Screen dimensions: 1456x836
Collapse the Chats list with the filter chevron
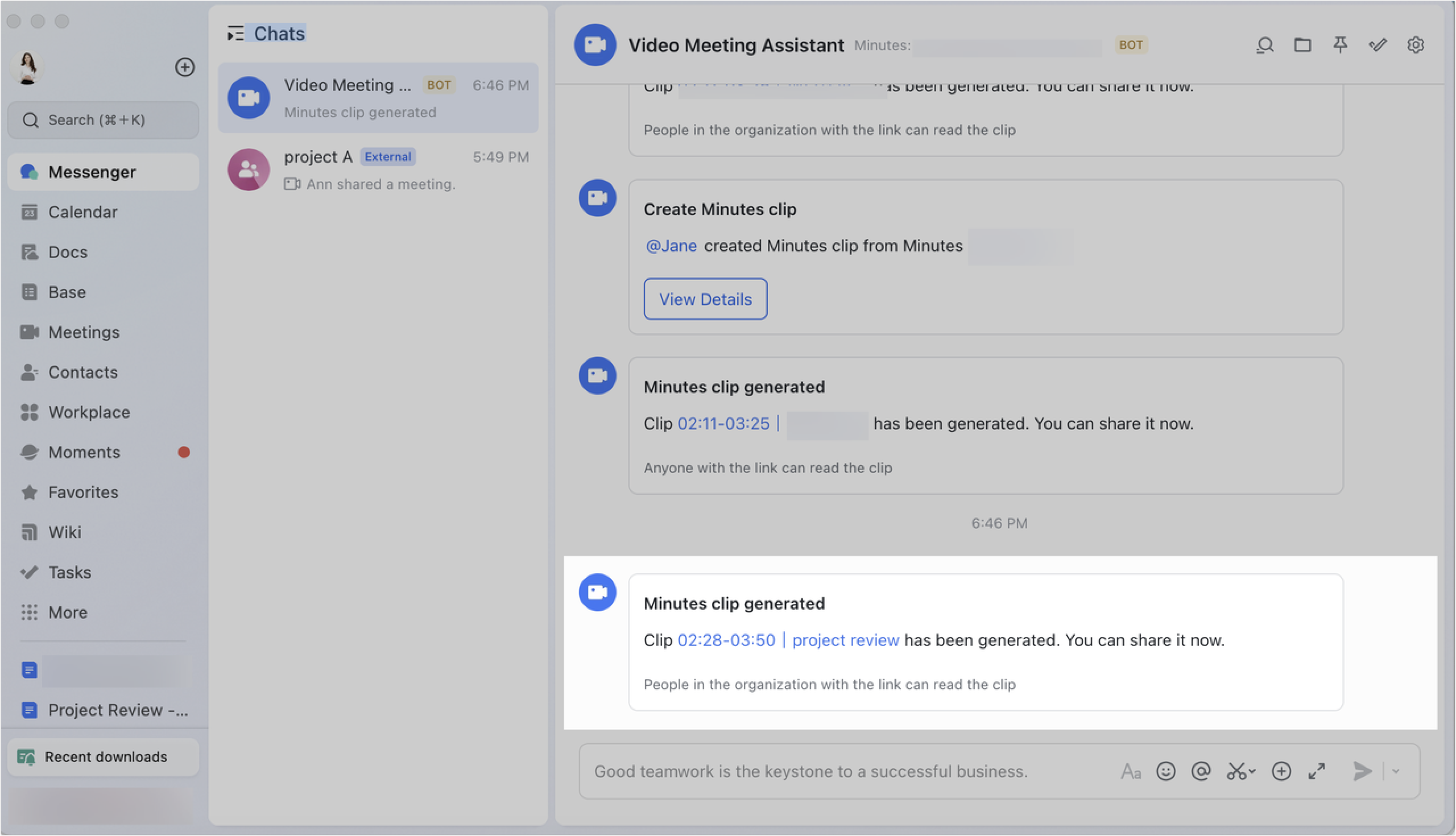click(x=235, y=34)
